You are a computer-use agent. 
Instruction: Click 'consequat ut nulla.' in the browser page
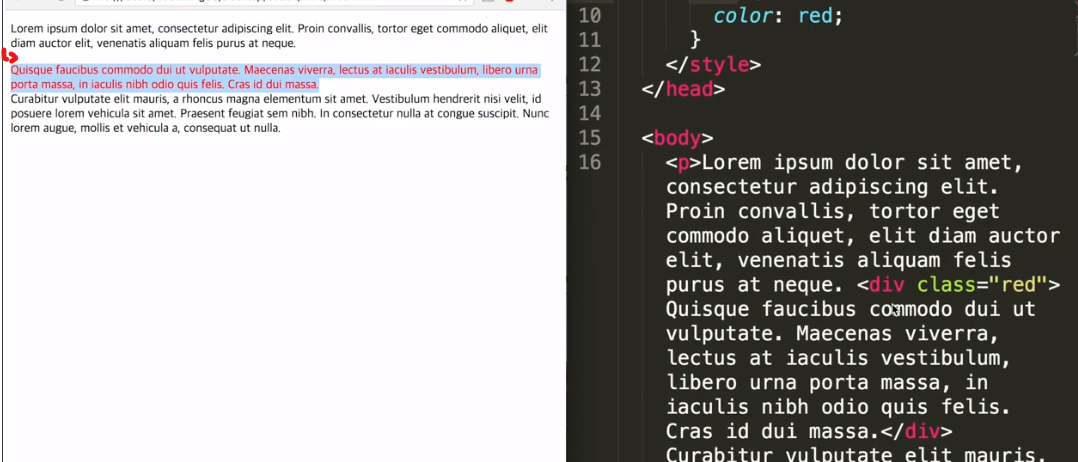(x=232, y=128)
